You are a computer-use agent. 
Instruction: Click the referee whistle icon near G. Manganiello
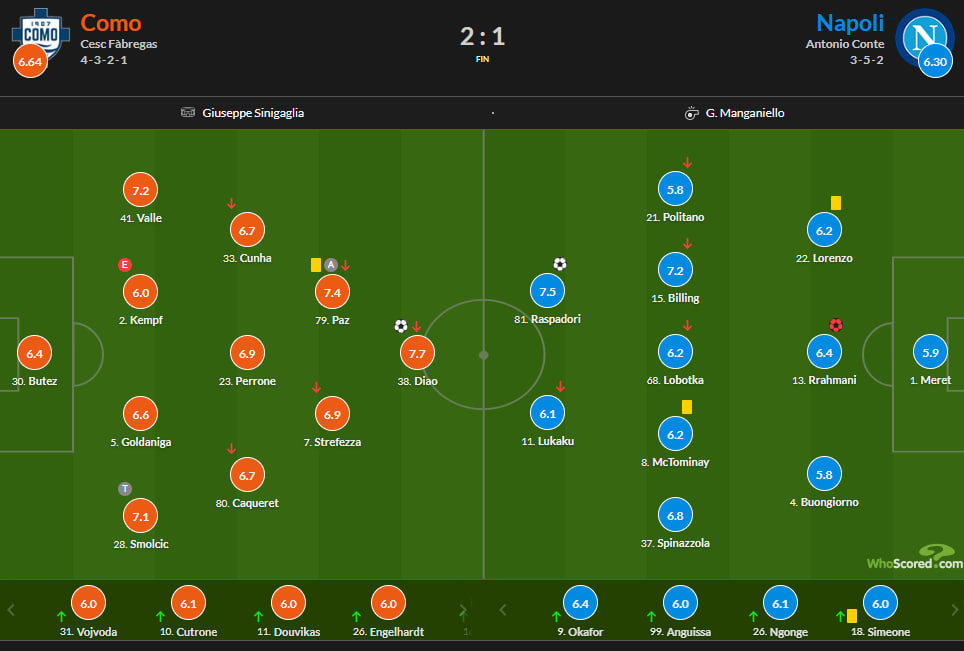pyautogui.click(x=691, y=113)
